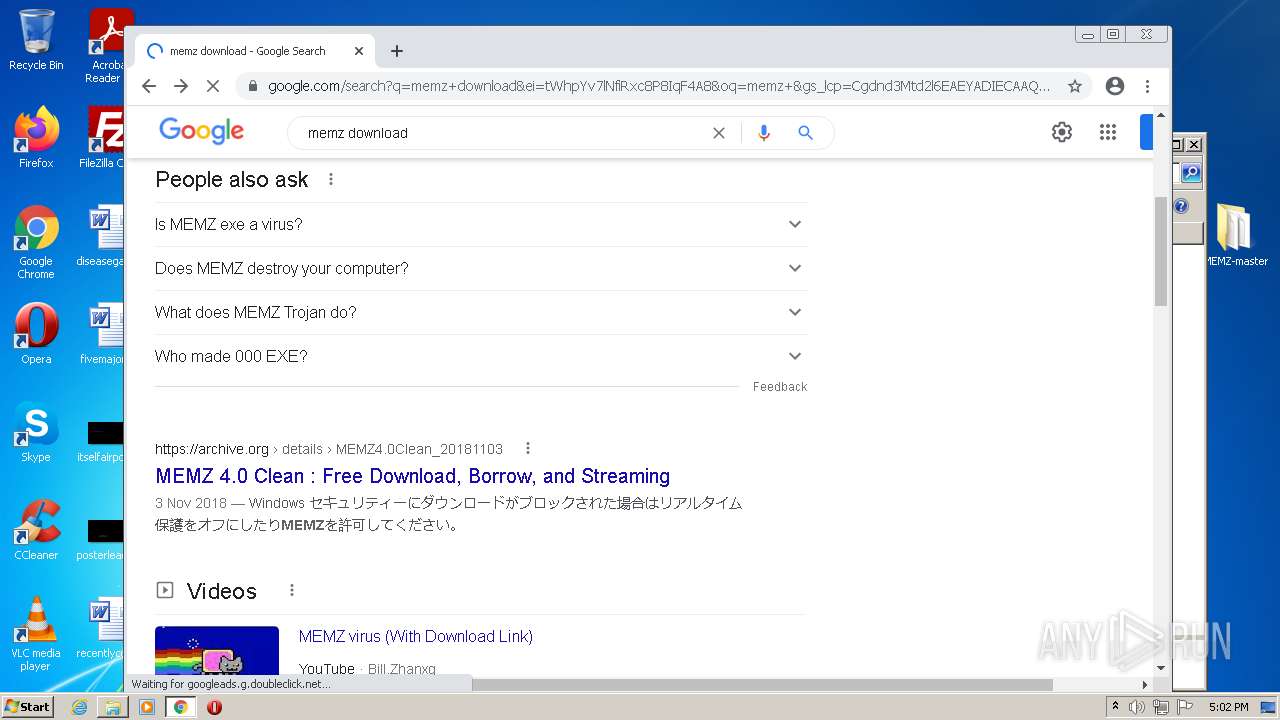Click the archive.org URL breadcrumb

[x=329, y=449]
